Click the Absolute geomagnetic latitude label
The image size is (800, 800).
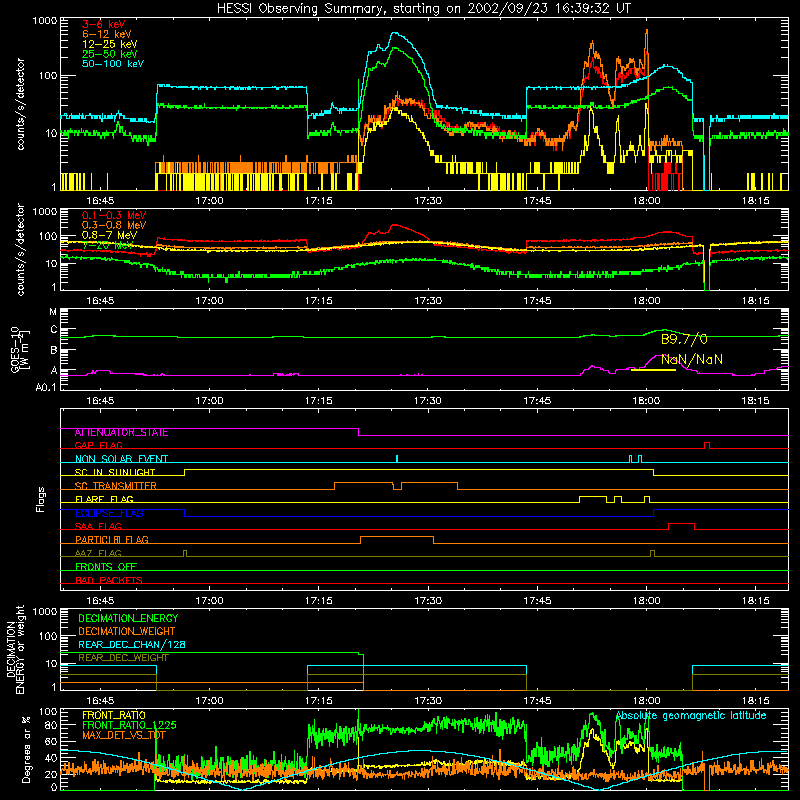point(691,715)
